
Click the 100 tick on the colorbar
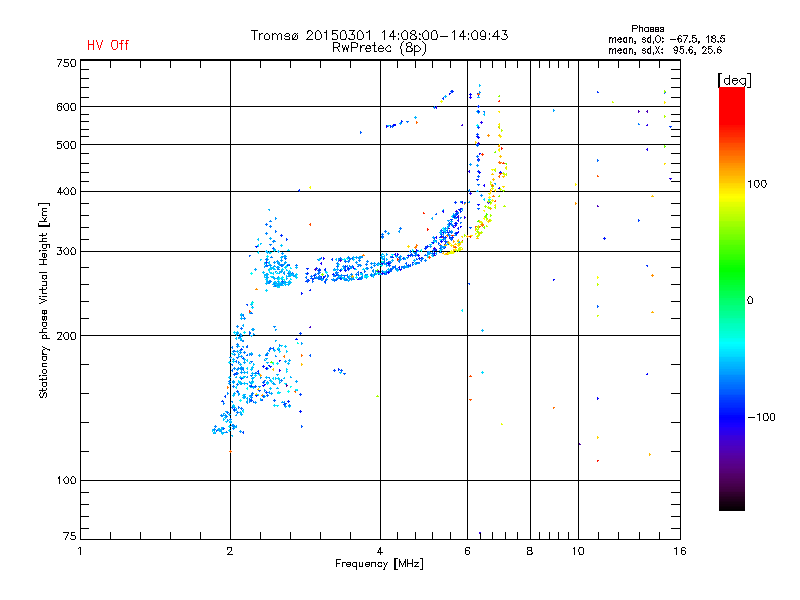[x=757, y=184]
